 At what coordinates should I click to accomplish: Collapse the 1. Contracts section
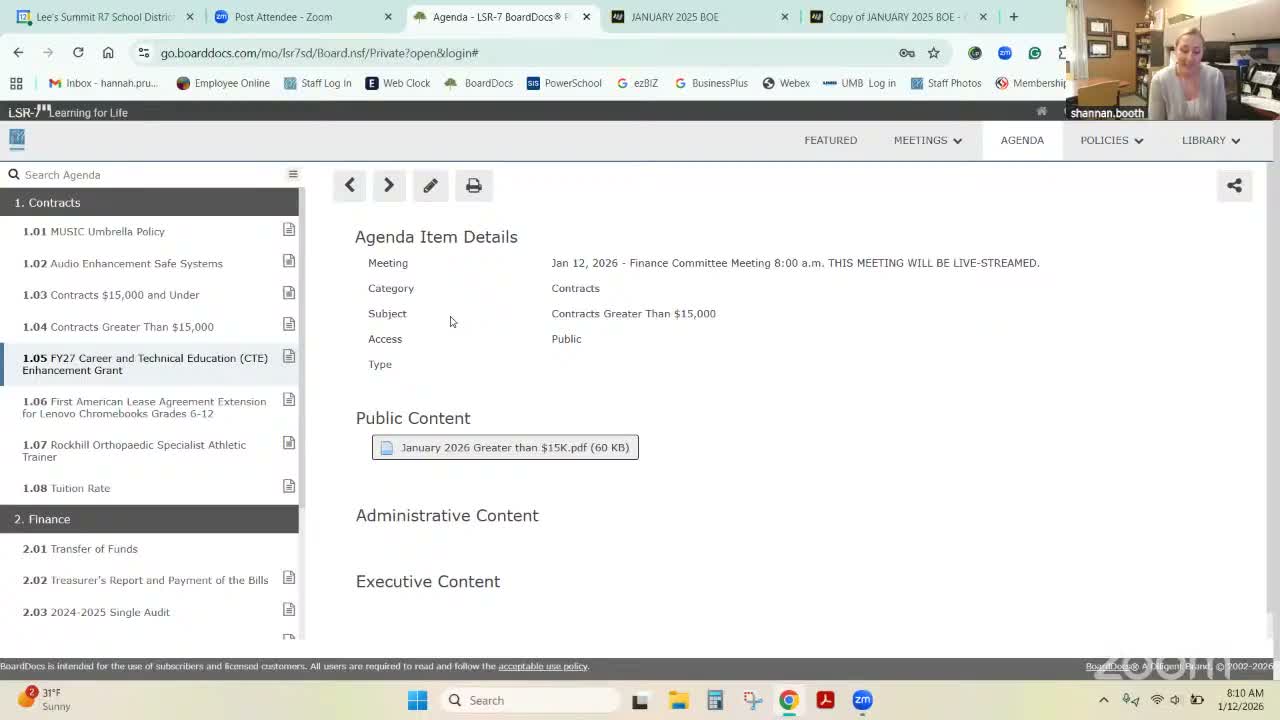[149, 202]
